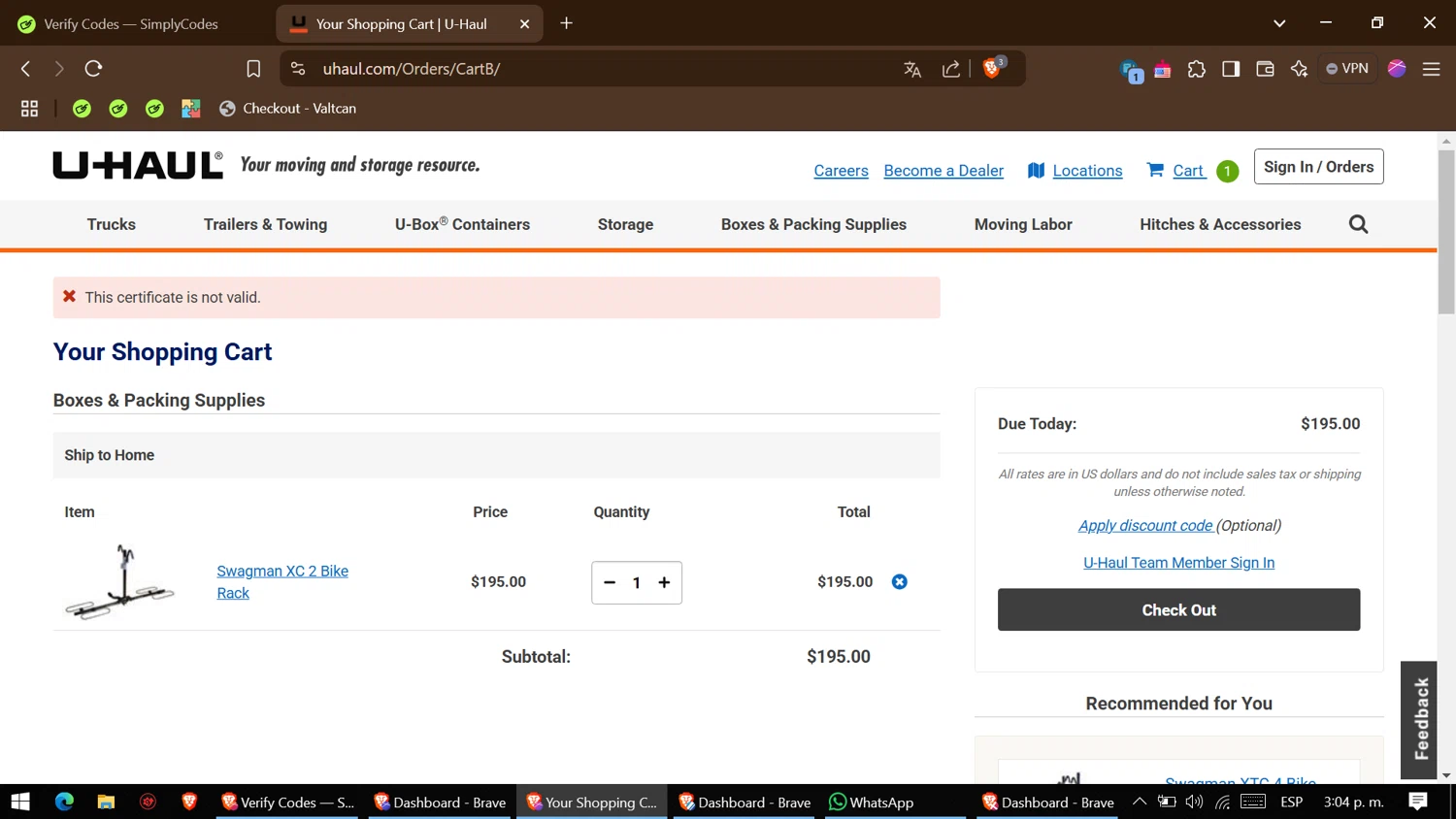Open Microsoft Edge from taskbar
Image resolution: width=1456 pixels, height=819 pixels.
coord(64,802)
